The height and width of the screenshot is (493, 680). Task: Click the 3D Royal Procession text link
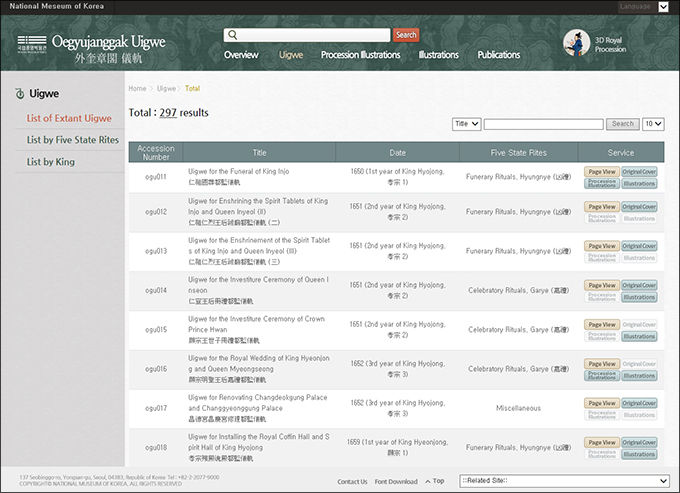point(610,44)
